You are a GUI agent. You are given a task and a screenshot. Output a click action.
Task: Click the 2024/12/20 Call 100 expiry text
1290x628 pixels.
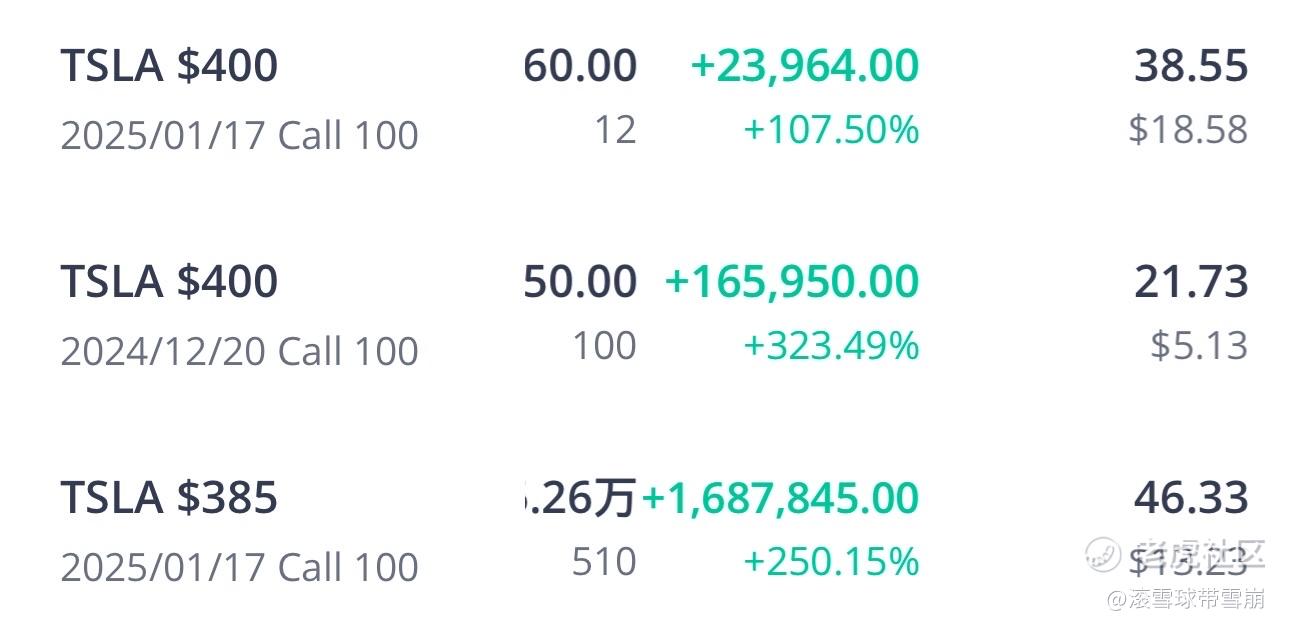click(x=239, y=352)
